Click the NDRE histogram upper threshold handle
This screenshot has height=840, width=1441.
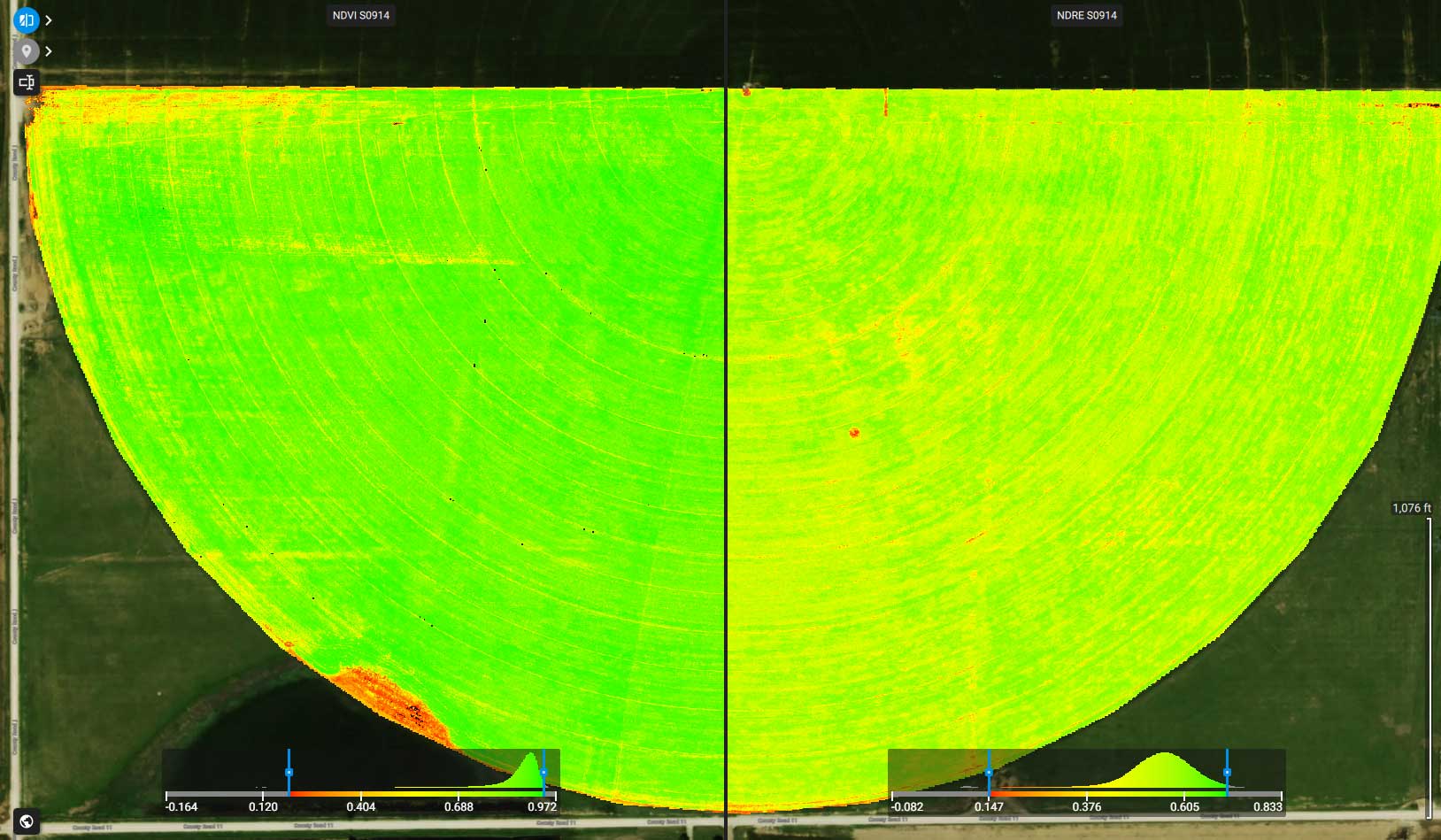pyautogui.click(x=1227, y=773)
